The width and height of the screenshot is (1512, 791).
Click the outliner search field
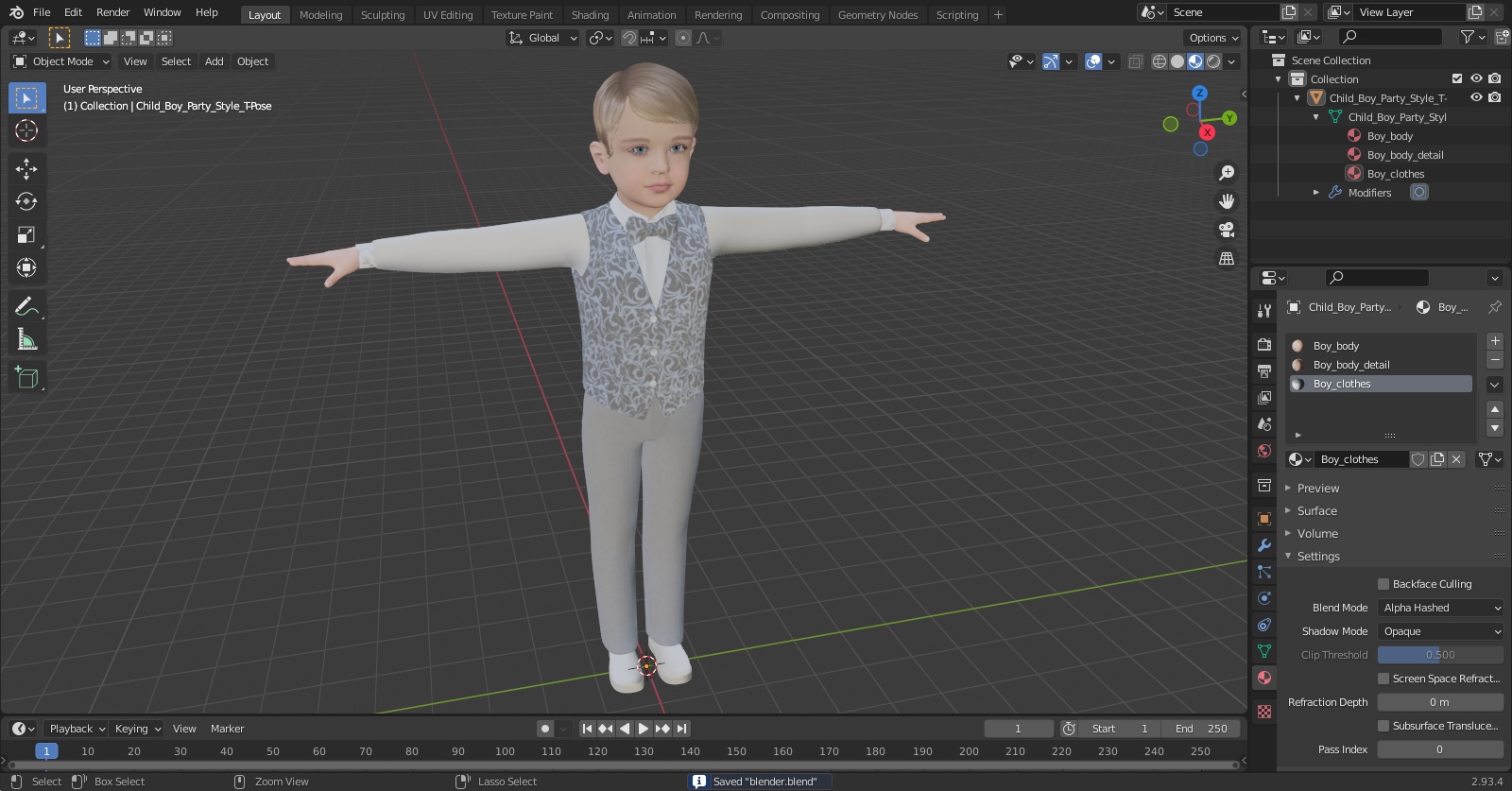[1391, 37]
